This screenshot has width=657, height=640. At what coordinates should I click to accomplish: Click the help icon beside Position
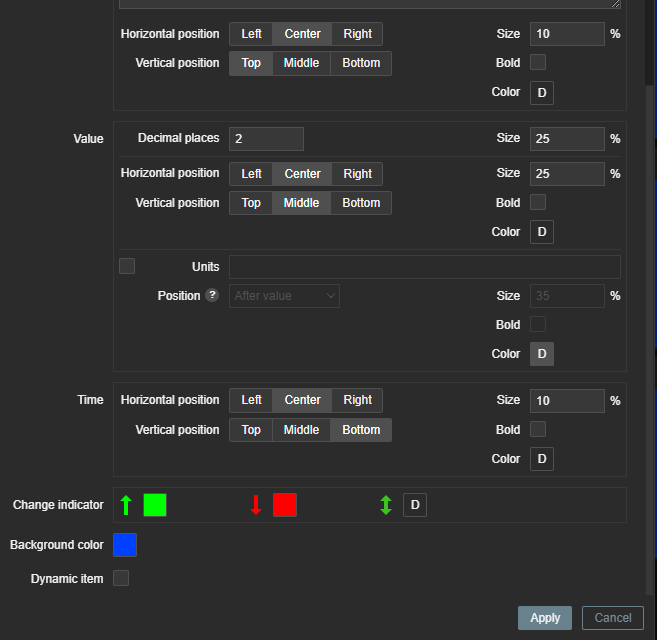(x=212, y=296)
